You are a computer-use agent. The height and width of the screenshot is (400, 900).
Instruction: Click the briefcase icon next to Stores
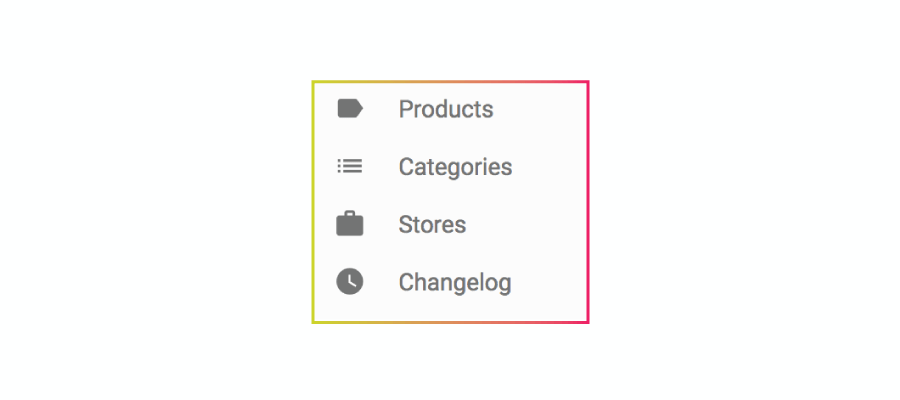coord(350,224)
